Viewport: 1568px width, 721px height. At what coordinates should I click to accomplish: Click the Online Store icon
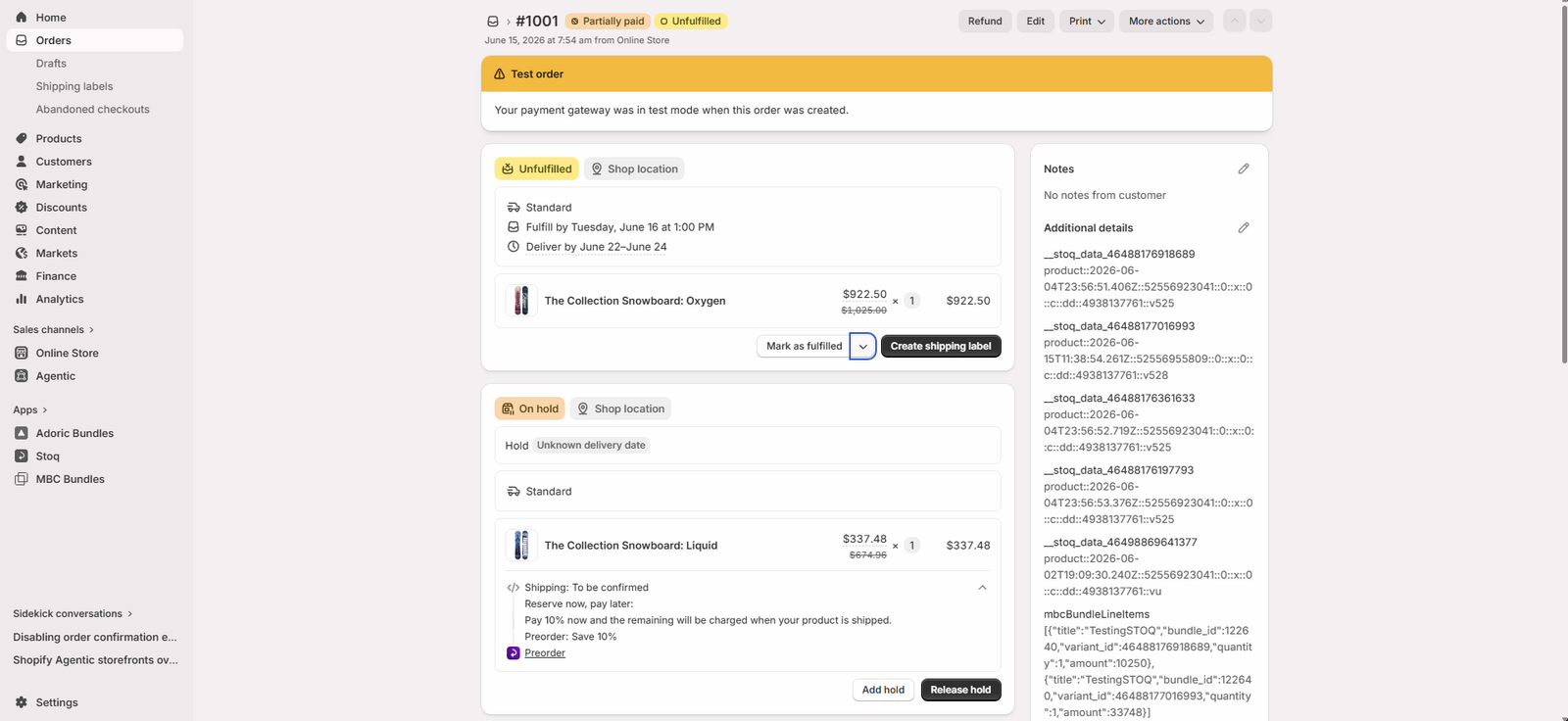tap(22, 353)
